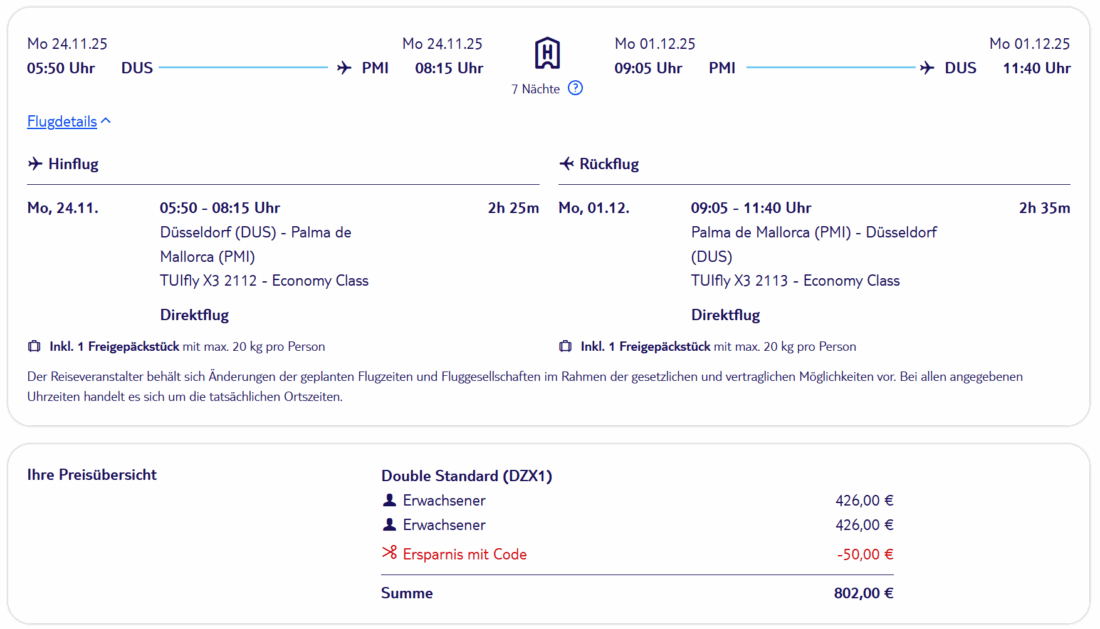Click the TUIfly X3 2112 flight text

264,281
